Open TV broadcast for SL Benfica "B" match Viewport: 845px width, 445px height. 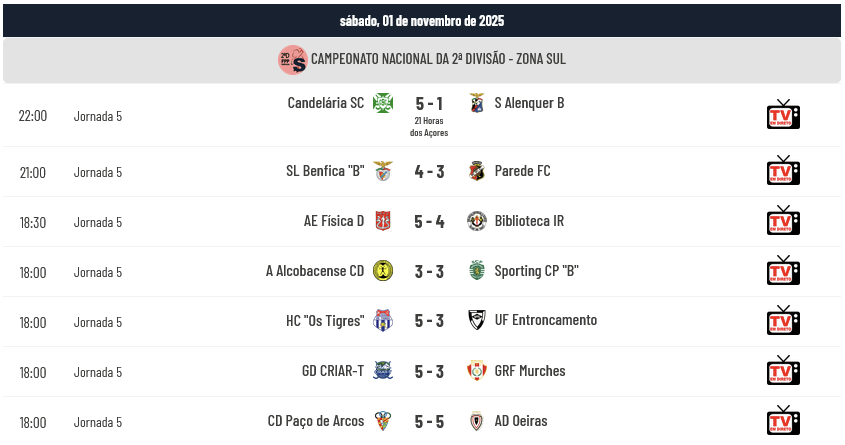783,171
